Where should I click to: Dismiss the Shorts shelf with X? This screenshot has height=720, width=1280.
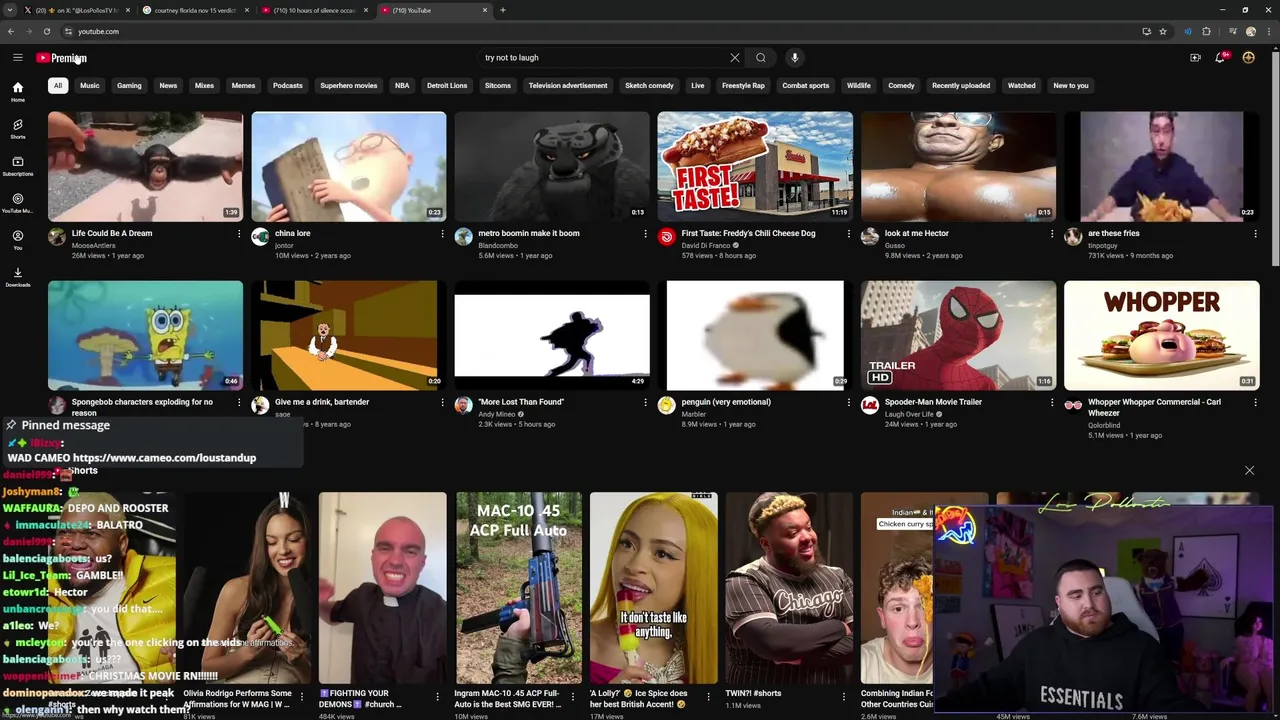point(1249,470)
